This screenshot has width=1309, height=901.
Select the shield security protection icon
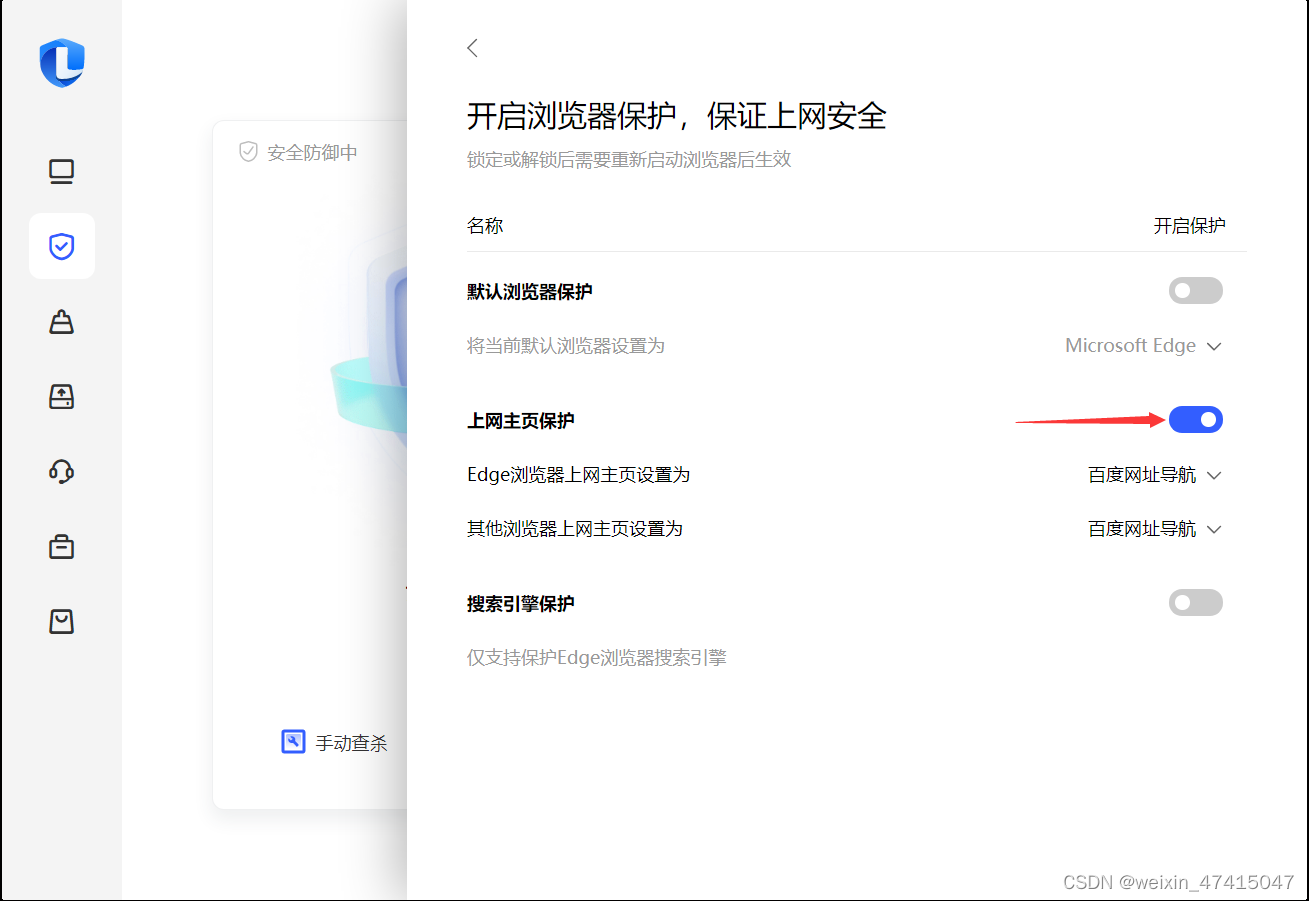(61, 246)
